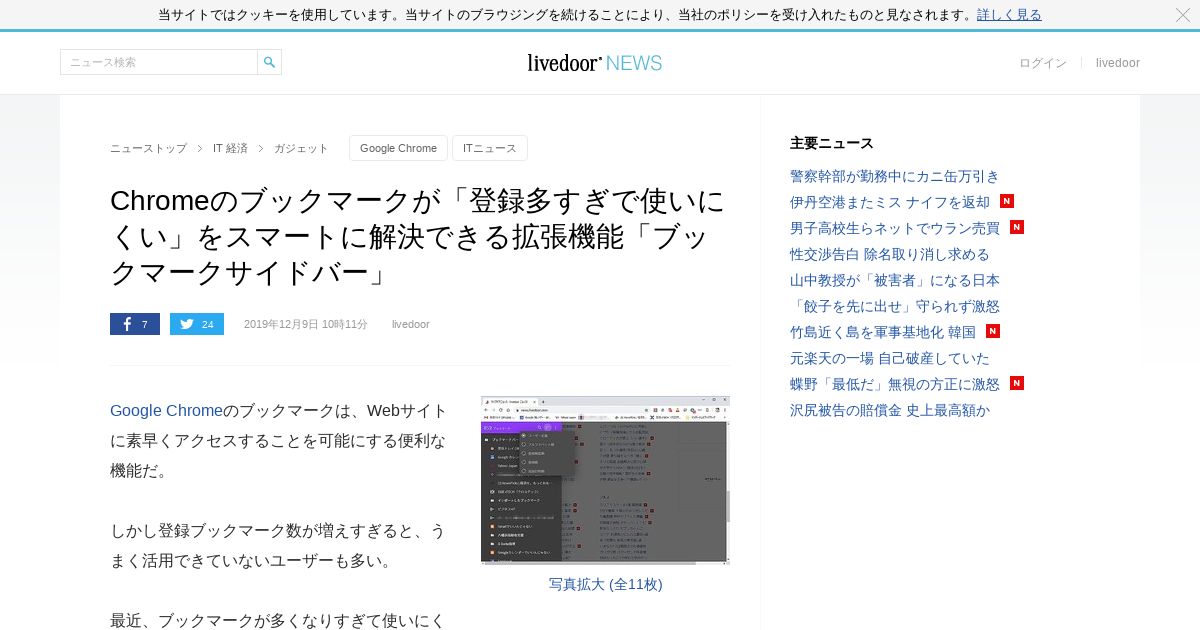Viewport: 1200px width, 630px height.
Task: Open 写真拡大 (全11枚) link
Action: click(x=605, y=584)
